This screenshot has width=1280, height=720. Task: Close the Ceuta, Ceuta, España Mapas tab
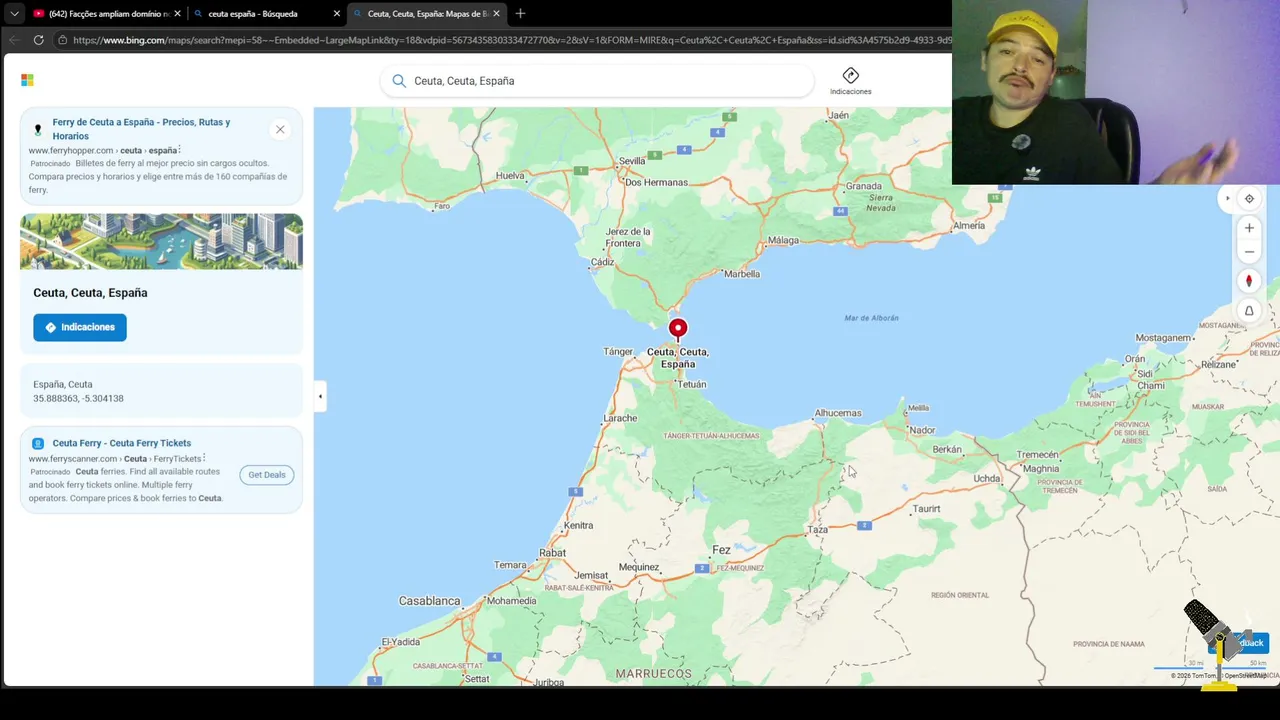tap(496, 14)
